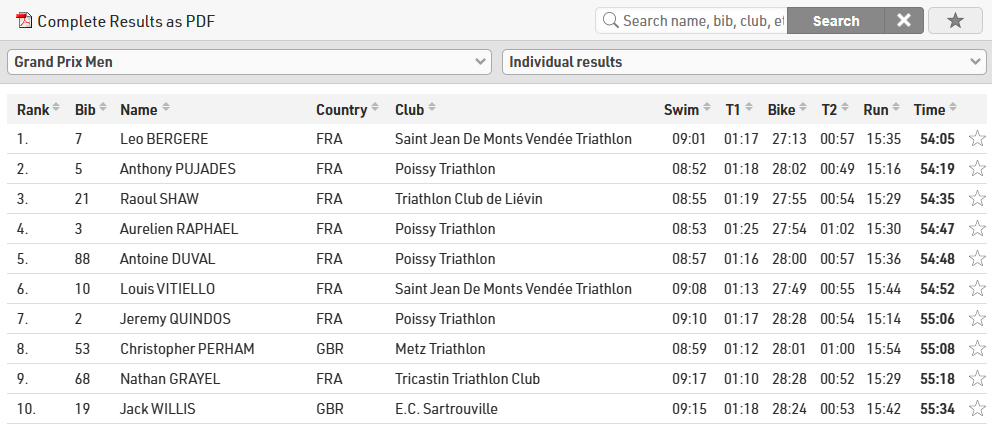Clear search with the X button
This screenshot has height=426, width=992.
point(903,20)
